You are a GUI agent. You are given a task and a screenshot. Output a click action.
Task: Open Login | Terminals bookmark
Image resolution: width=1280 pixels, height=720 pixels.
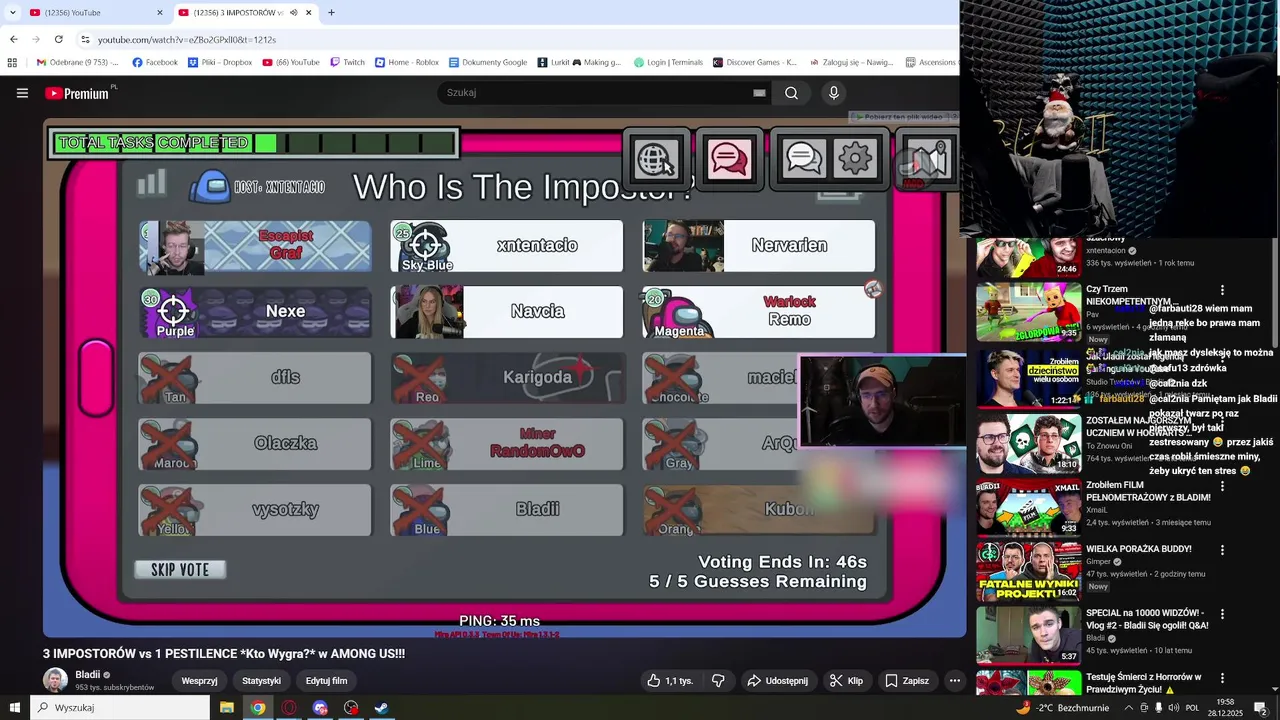coord(668,62)
